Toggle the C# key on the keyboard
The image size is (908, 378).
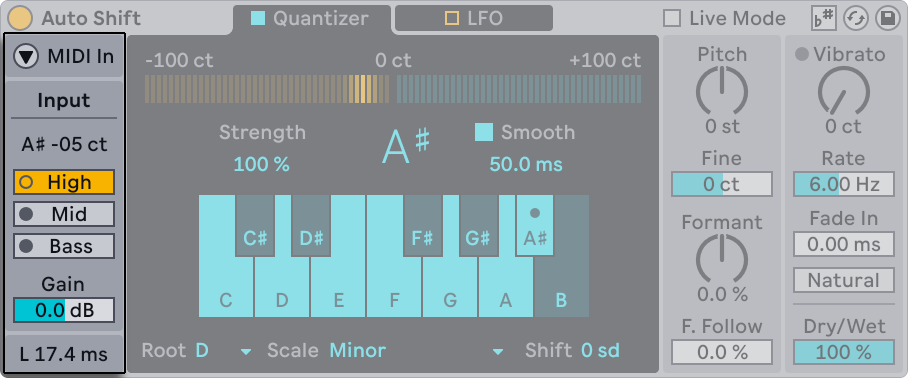(254, 226)
